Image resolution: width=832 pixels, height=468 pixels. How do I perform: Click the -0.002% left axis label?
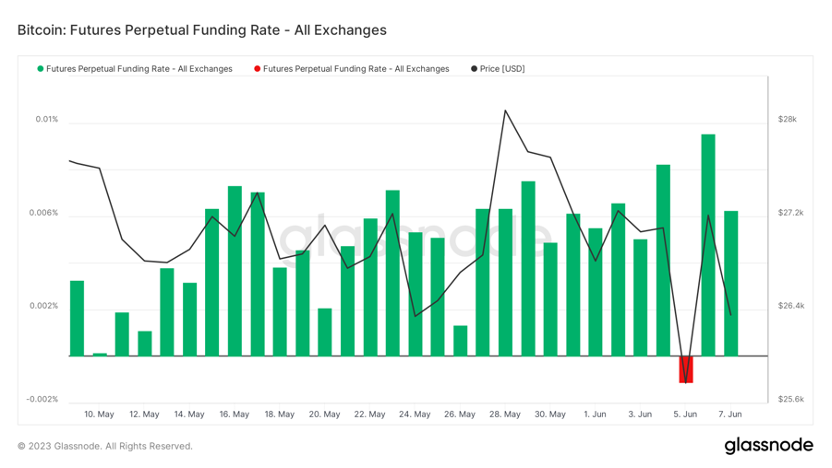pos(42,399)
